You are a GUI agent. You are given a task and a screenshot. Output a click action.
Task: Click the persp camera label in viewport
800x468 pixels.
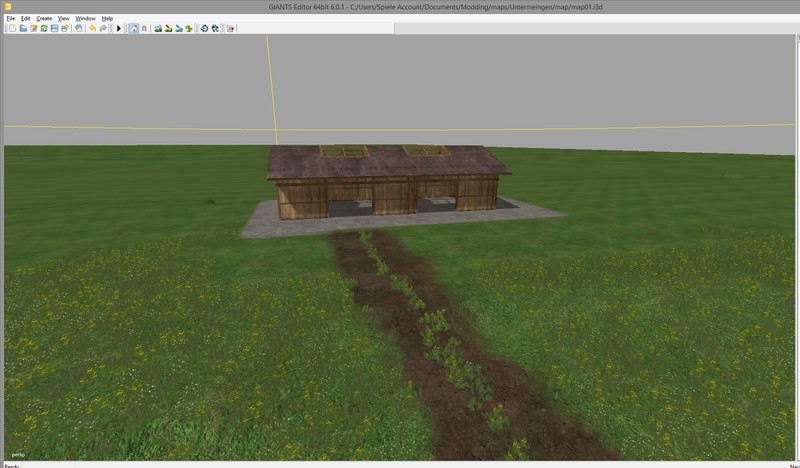(18, 455)
